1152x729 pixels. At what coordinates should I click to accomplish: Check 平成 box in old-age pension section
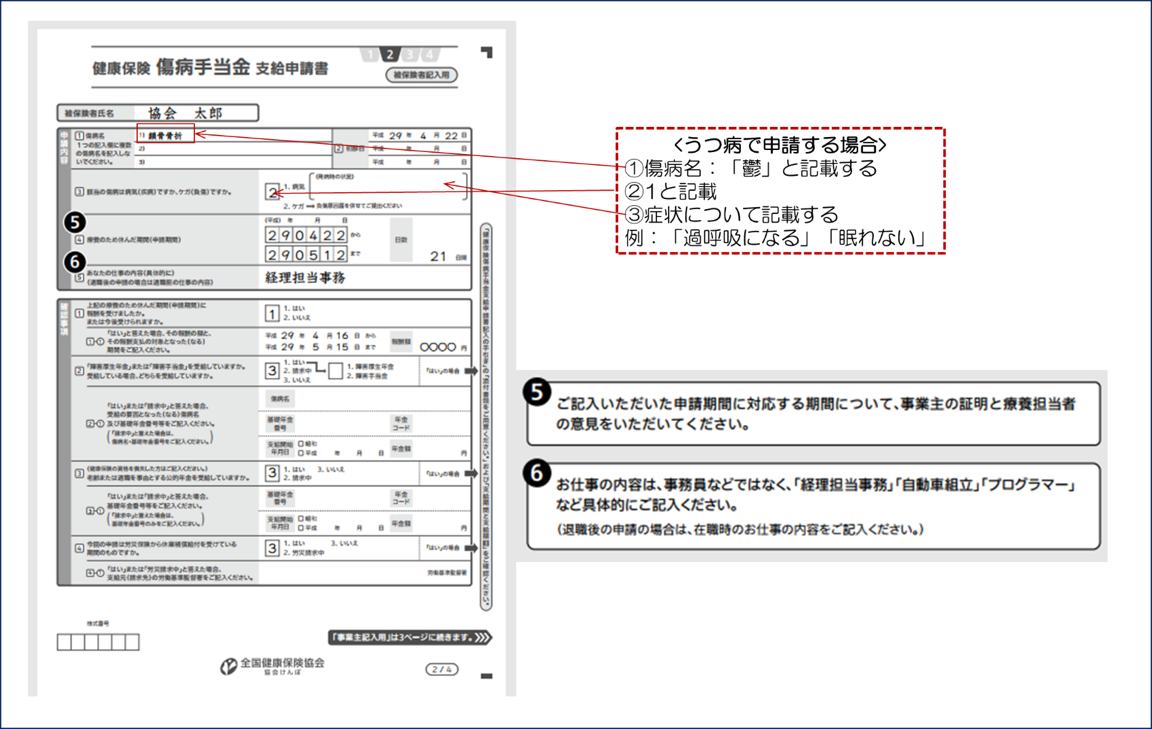coord(302,526)
